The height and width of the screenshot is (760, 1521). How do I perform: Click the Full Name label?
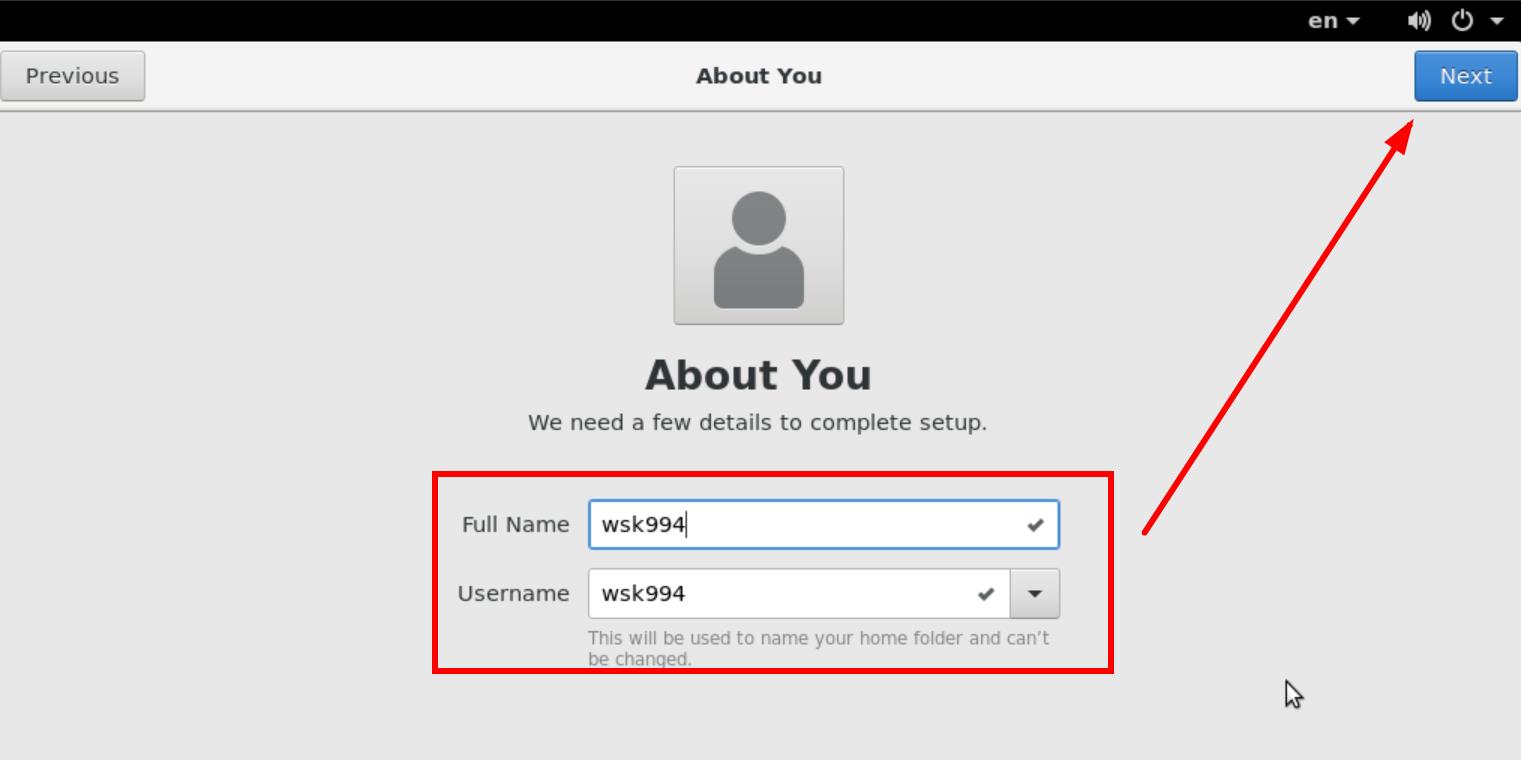tap(515, 525)
